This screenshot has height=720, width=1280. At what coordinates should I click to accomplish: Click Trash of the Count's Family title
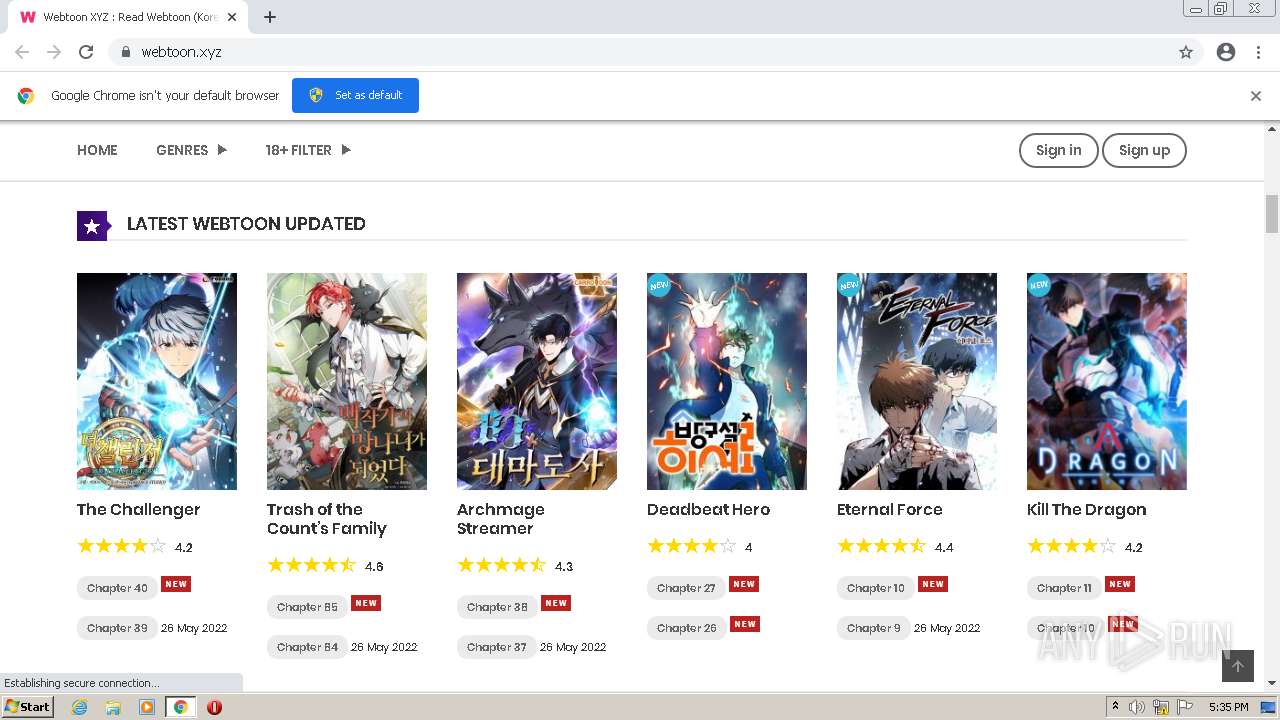tap(326, 519)
